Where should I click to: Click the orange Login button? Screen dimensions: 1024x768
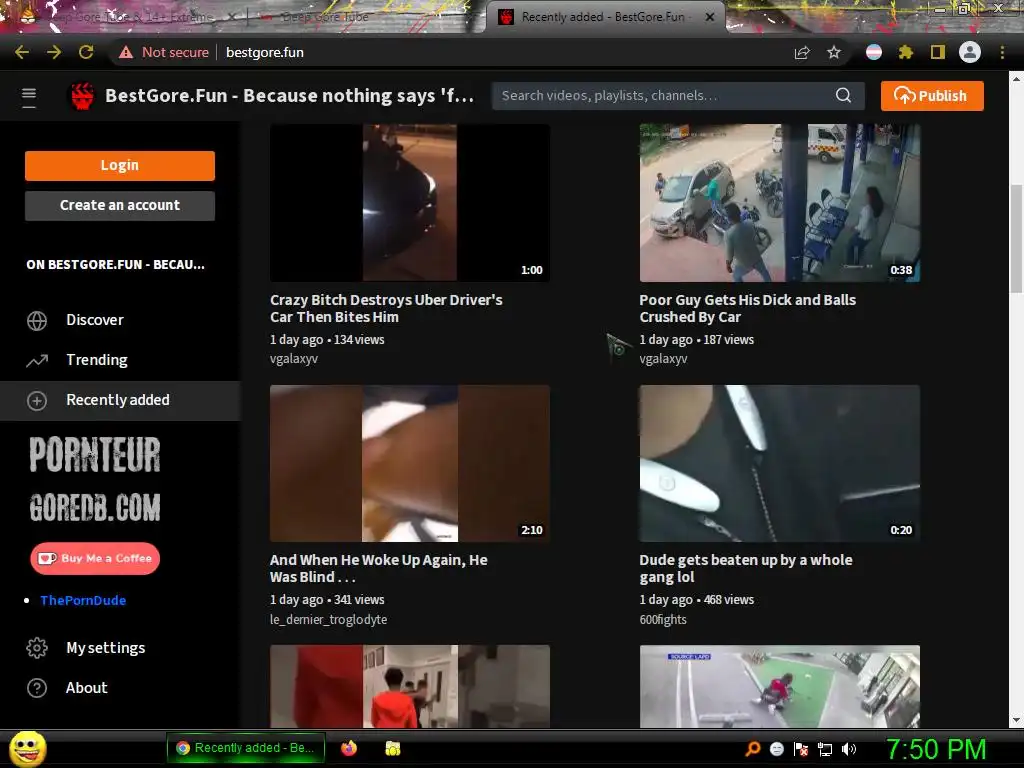(x=120, y=165)
